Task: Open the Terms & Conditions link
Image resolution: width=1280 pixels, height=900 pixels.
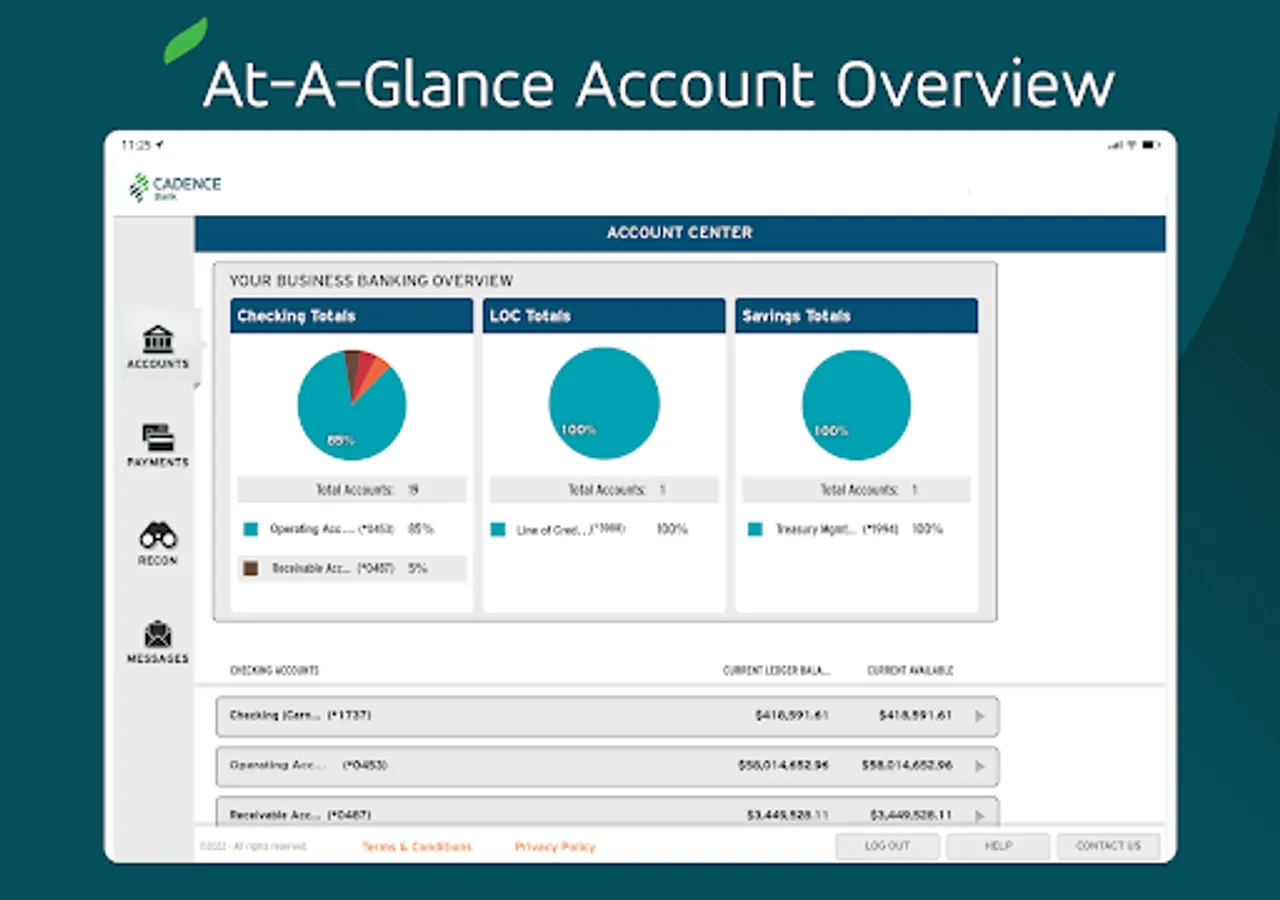Action: coord(417,847)
